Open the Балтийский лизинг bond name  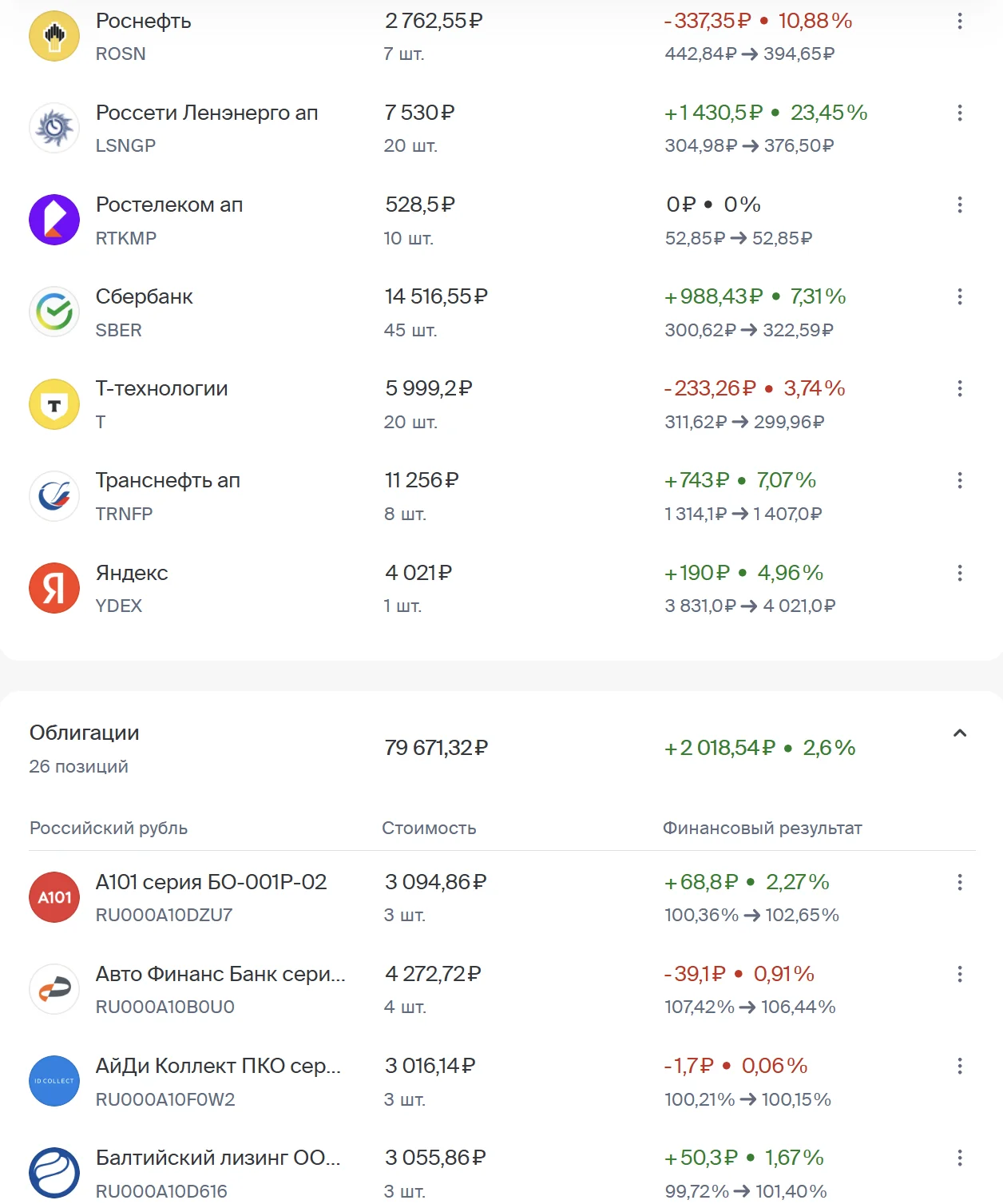[218, 1158]
